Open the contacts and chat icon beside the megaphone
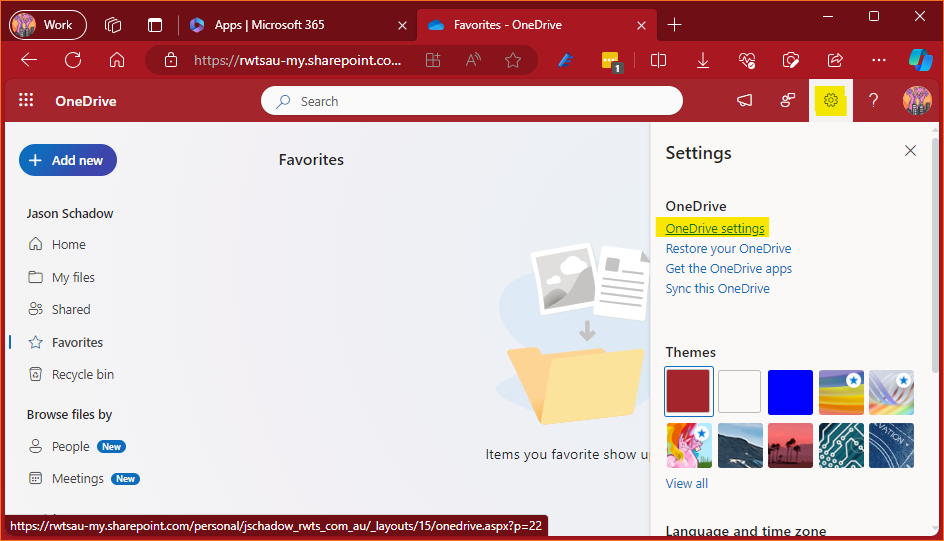 click(787, 100)
